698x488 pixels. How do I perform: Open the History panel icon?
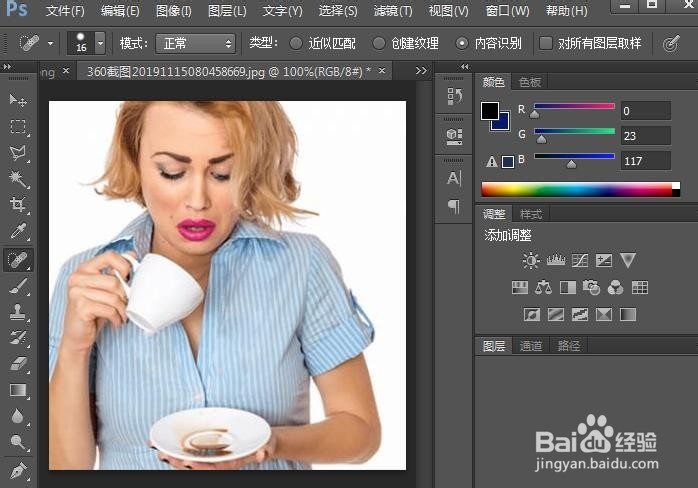(455, 96)
